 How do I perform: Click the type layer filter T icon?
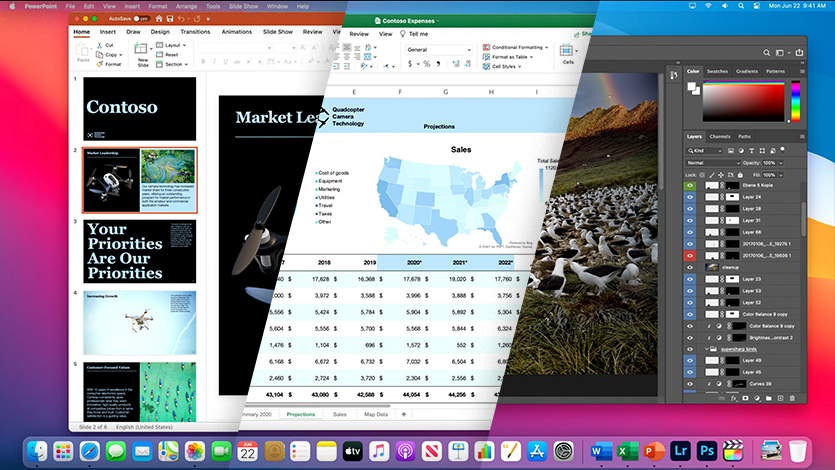[x=751, y=151]
